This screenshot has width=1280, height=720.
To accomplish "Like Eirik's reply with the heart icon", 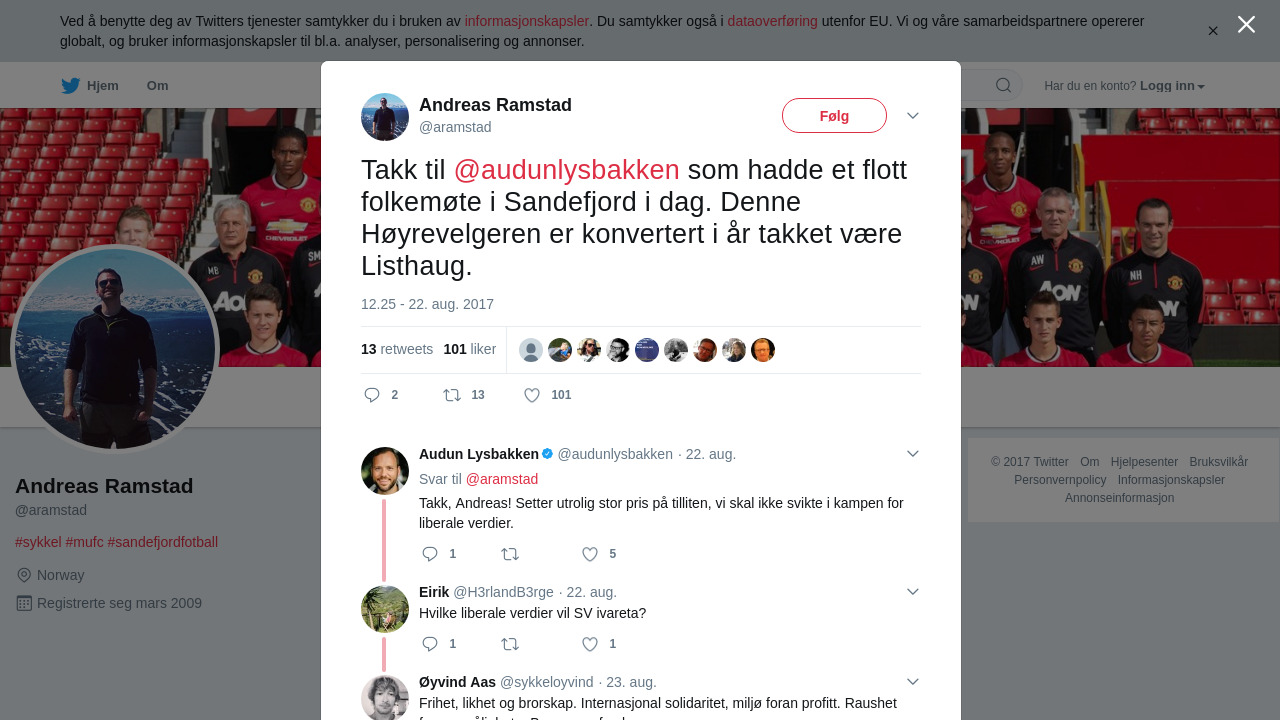I will coord(590,644).
